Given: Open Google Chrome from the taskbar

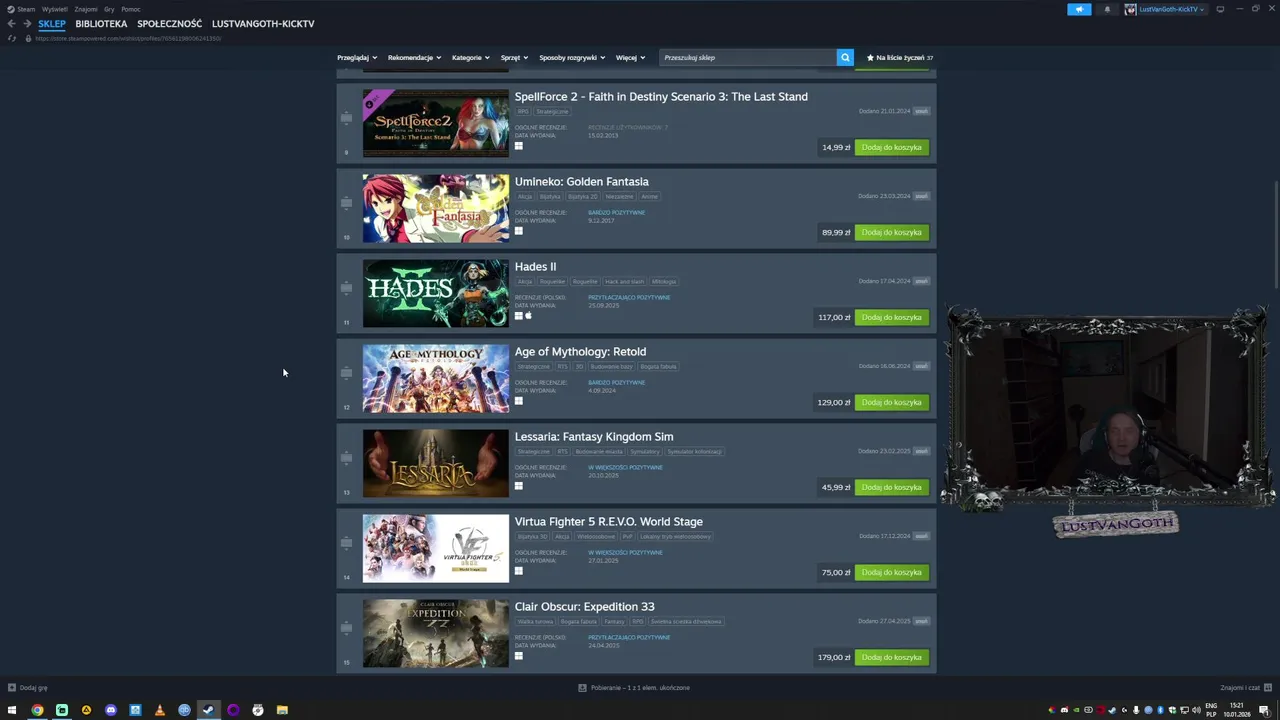Looking at the screenshot, I should pyautogui.click(x=37, y=710).
